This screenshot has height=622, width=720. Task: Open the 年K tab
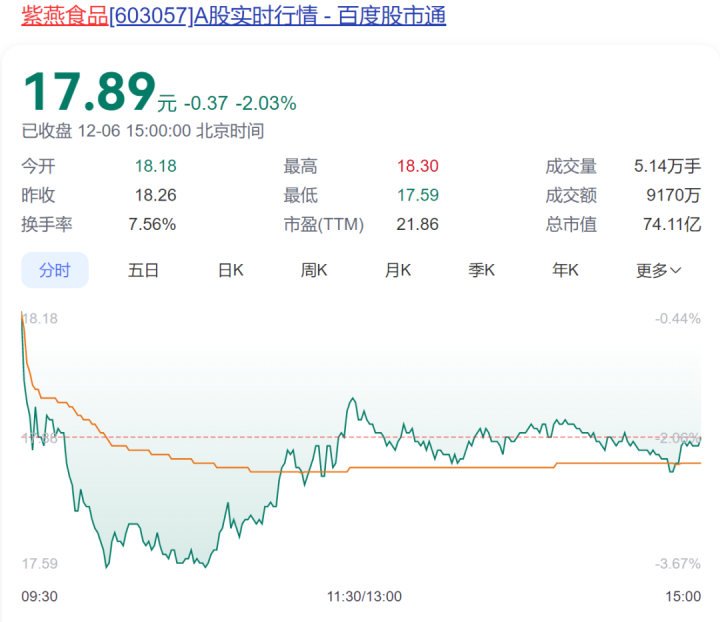tap(565, 270)
